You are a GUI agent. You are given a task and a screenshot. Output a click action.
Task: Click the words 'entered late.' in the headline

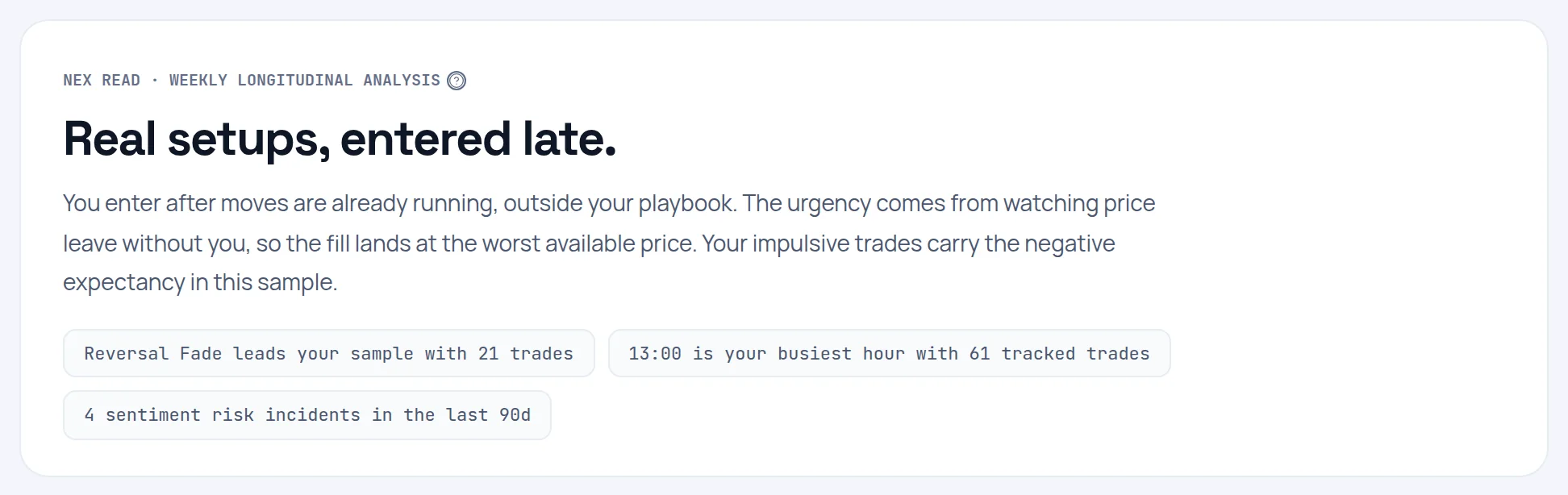[x=478, y=139]
